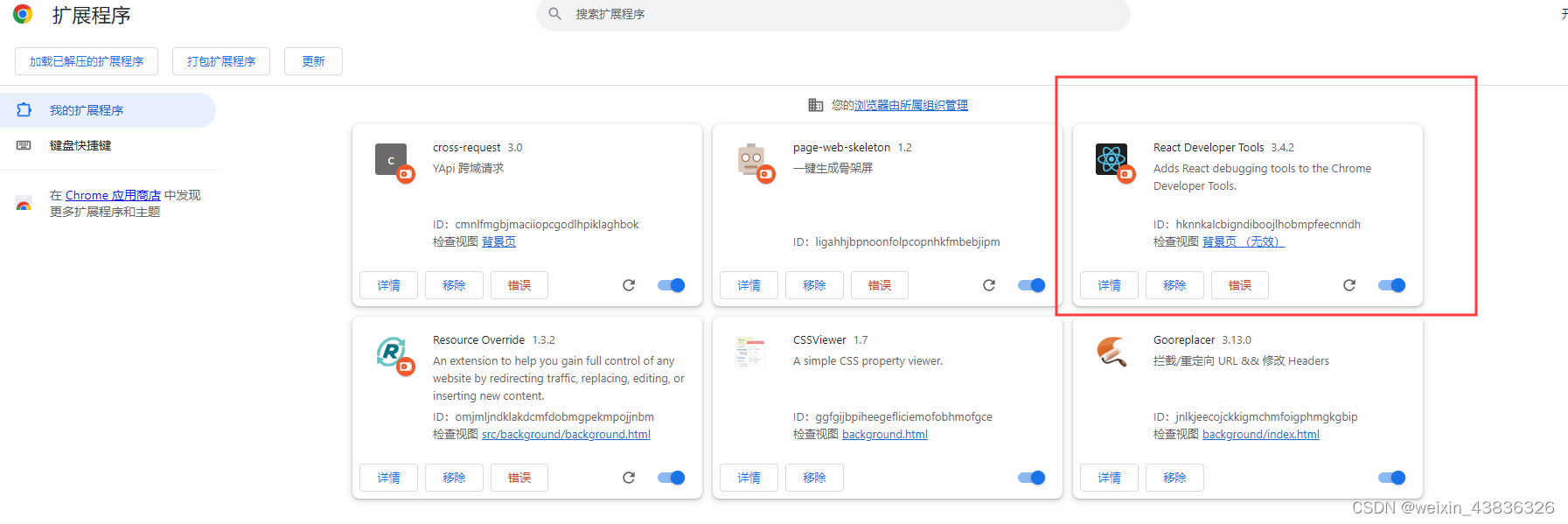Click the React Developer Tools atom icon

click(1112, 159)
